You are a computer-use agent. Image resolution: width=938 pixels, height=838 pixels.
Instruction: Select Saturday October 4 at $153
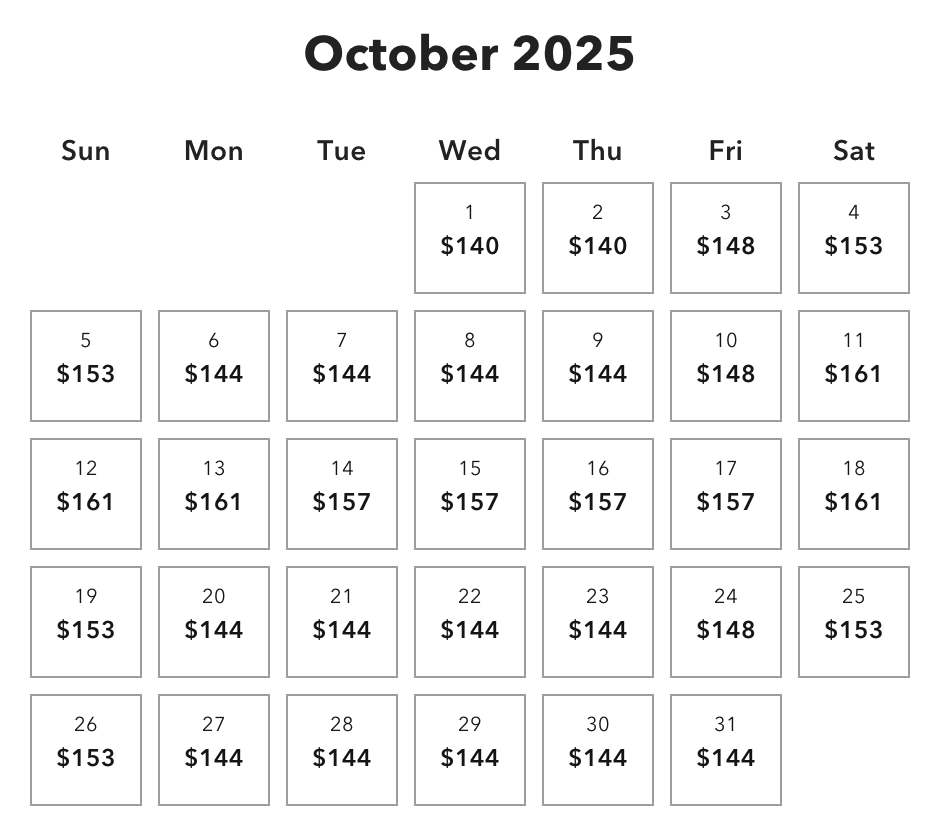tap(853, 238)
